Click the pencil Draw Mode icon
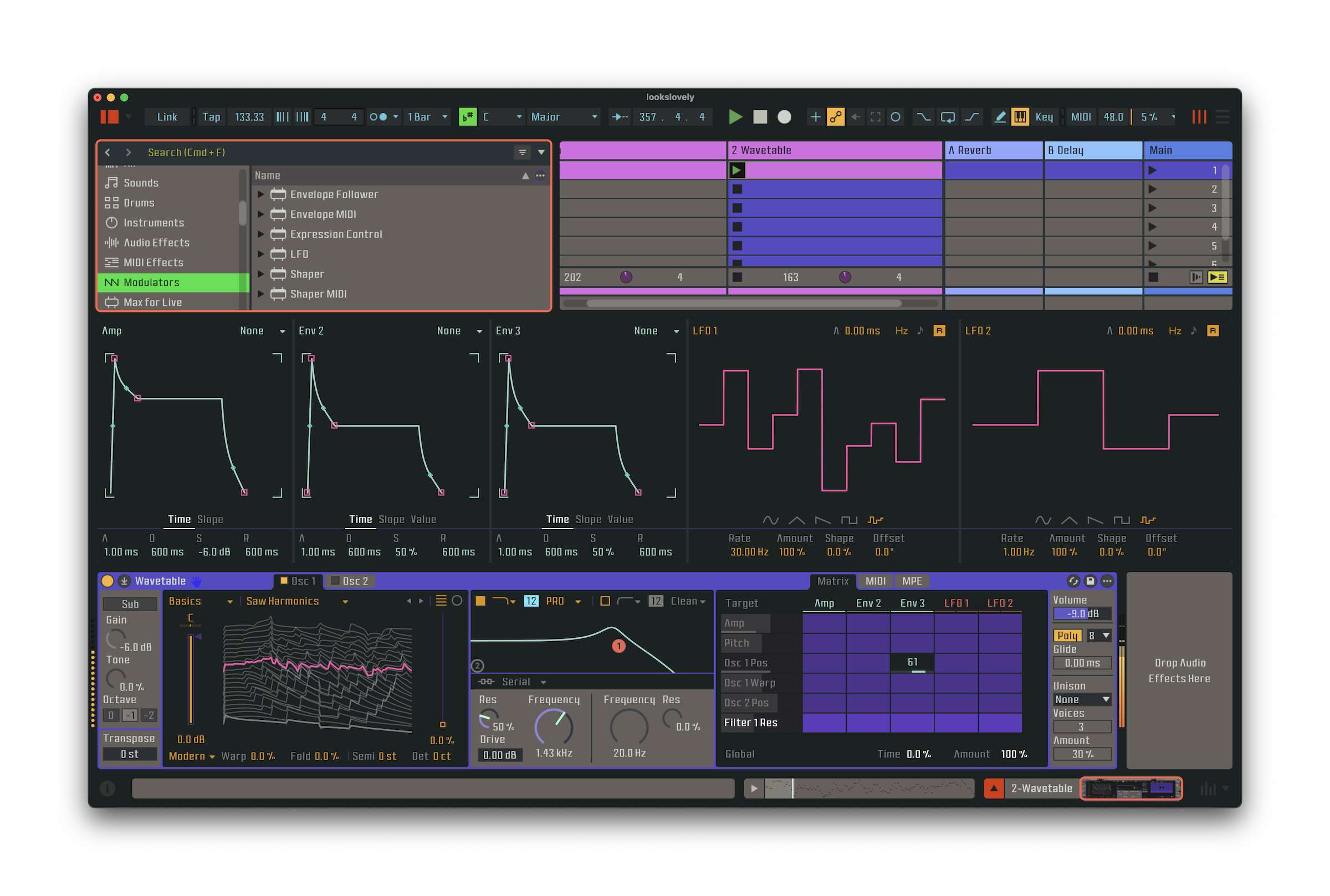The height and width of the screenshot is (896, 1330). point(1000,116)
